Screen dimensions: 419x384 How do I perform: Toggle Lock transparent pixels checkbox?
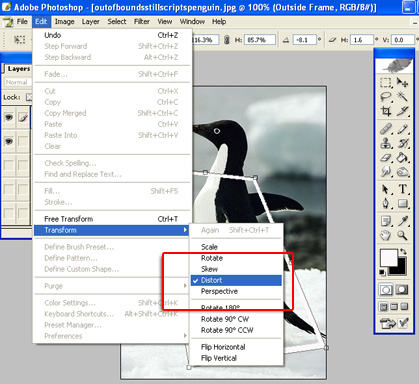29,97
